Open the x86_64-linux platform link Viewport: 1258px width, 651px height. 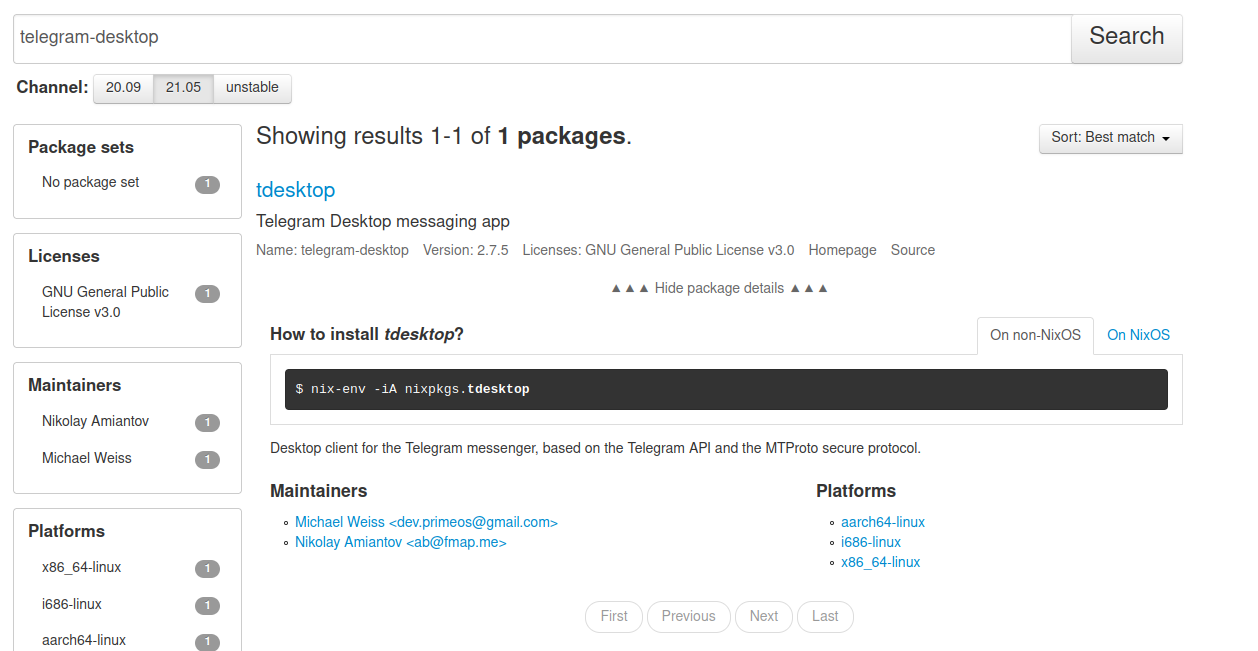coord(880,561)
